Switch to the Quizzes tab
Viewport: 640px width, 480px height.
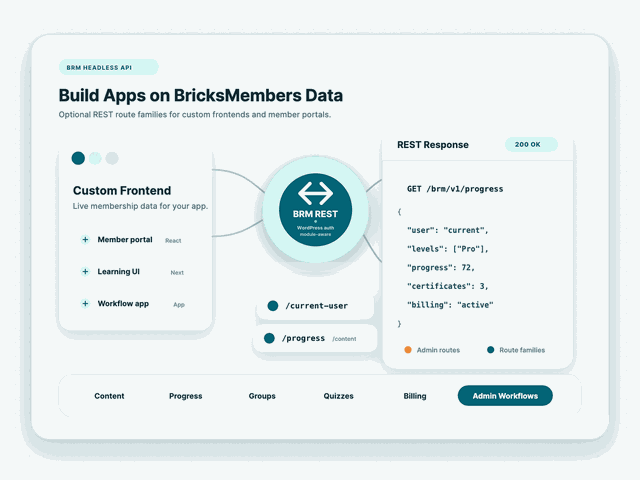[338, 396]
